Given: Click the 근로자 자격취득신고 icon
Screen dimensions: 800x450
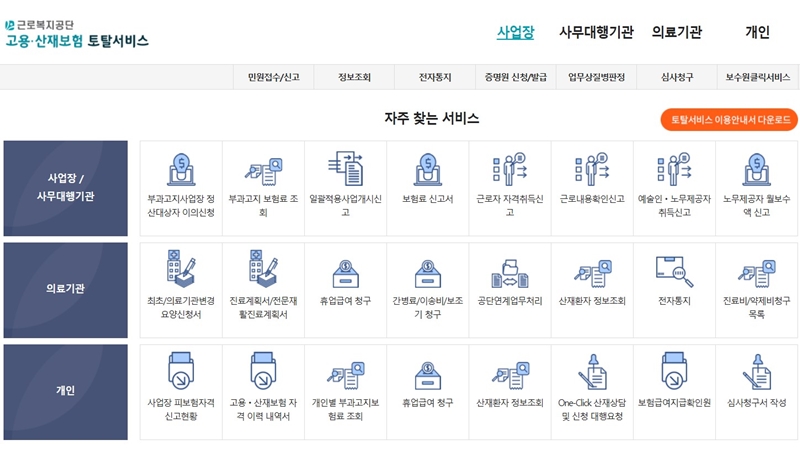Looking at the screenshot, I should 510,169.
